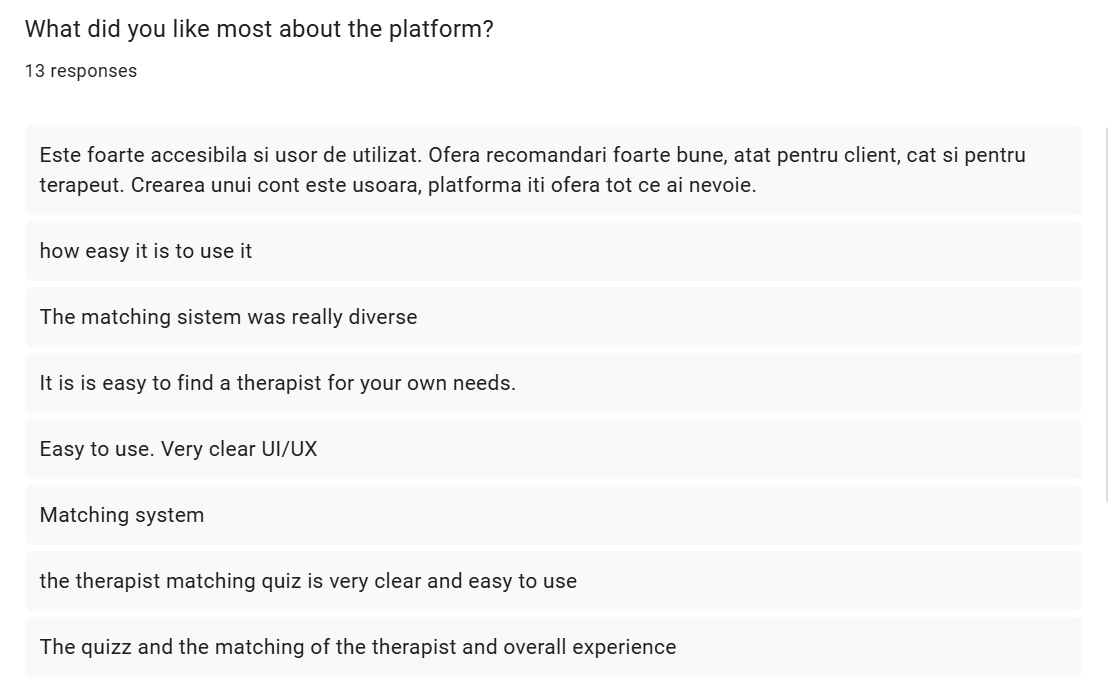Click the "how easy it is to use it" response
Screen dimensions: 1108x680
[146, 251]
